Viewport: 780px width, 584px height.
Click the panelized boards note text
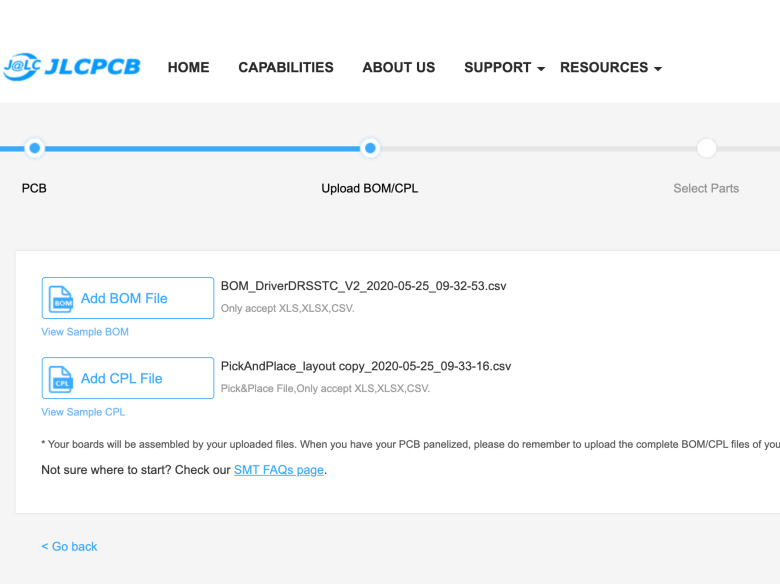point(410,444)
